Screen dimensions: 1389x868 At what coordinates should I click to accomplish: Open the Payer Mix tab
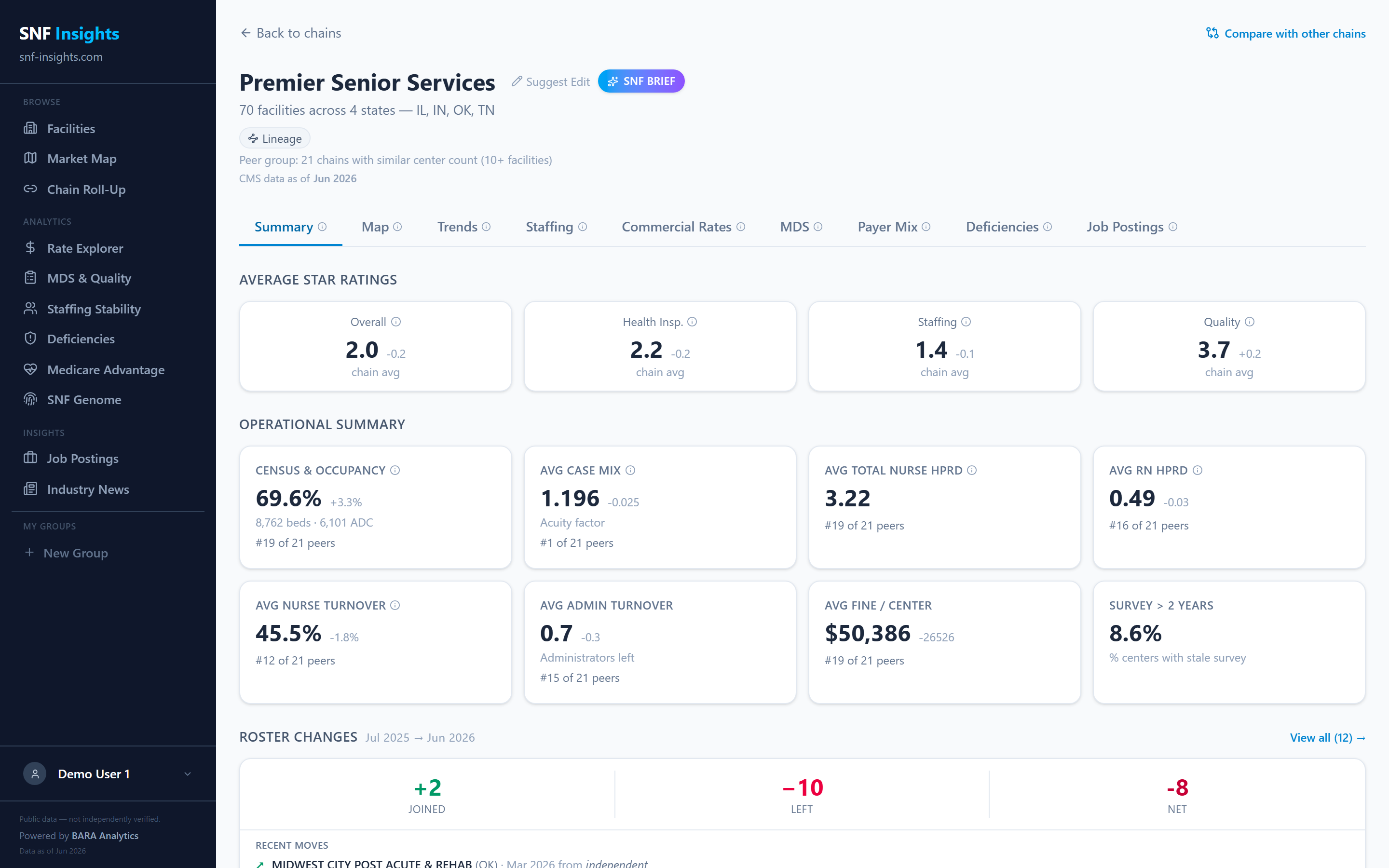pos(894,227)
